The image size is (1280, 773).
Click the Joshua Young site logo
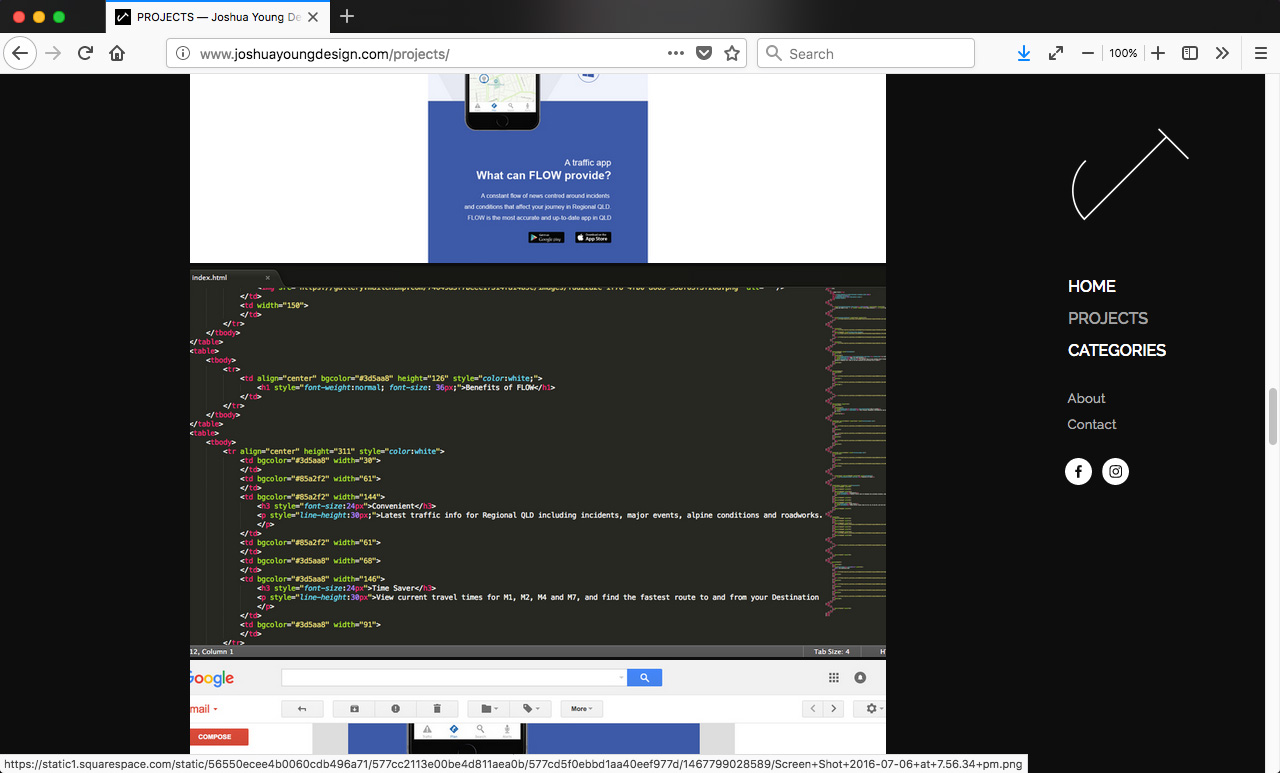click(x=1129, y=174)
